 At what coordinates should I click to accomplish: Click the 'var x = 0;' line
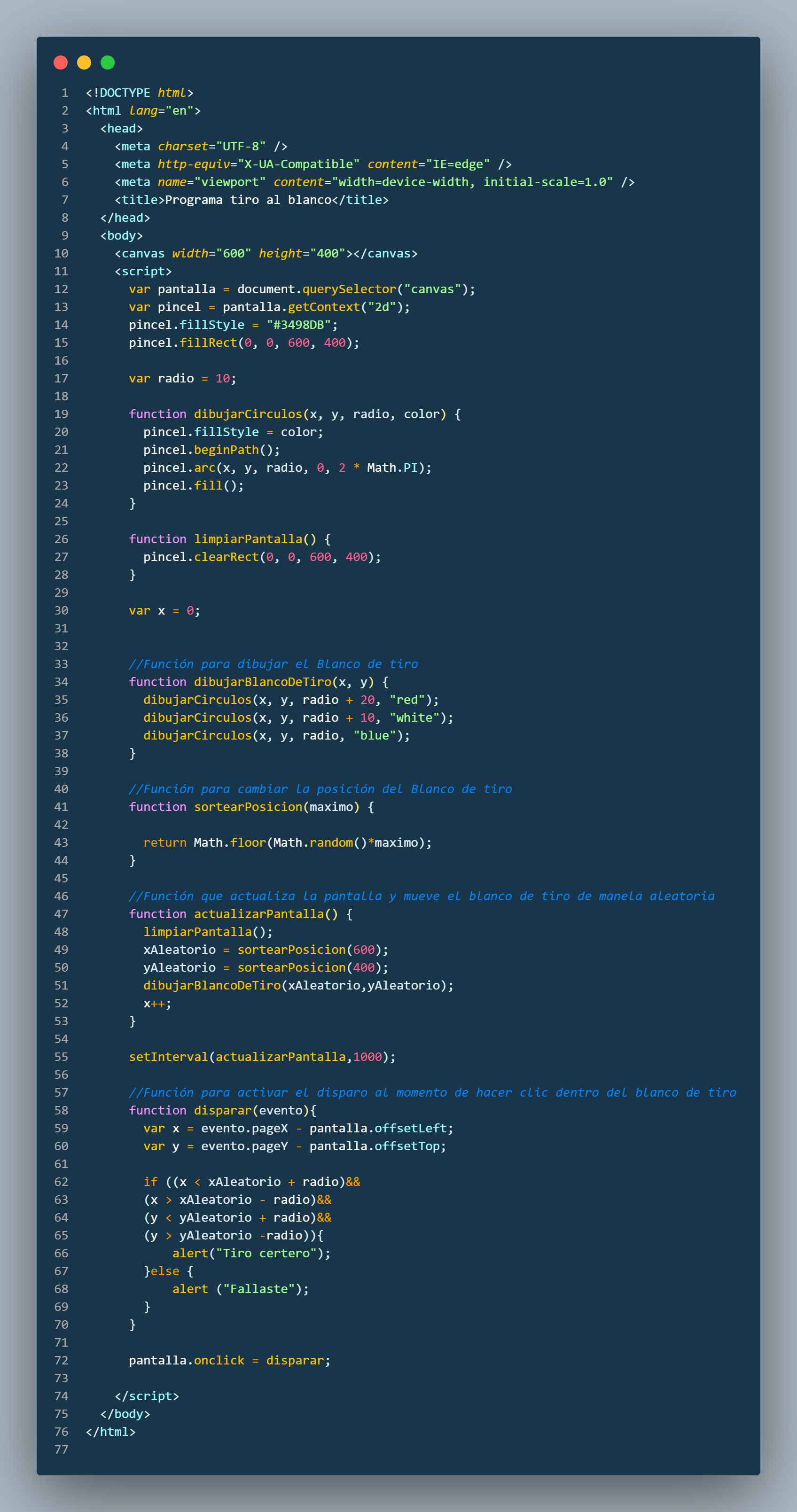coord(164,610)
